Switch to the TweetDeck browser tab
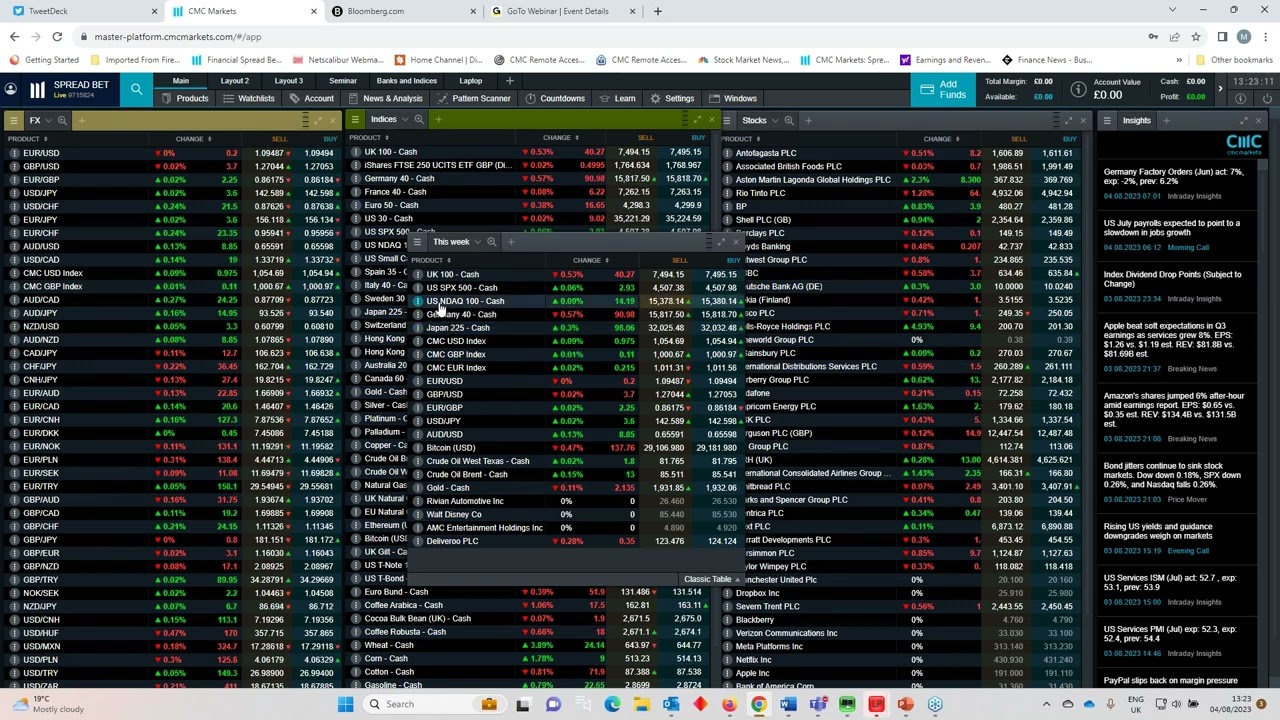 coord(83,11)
